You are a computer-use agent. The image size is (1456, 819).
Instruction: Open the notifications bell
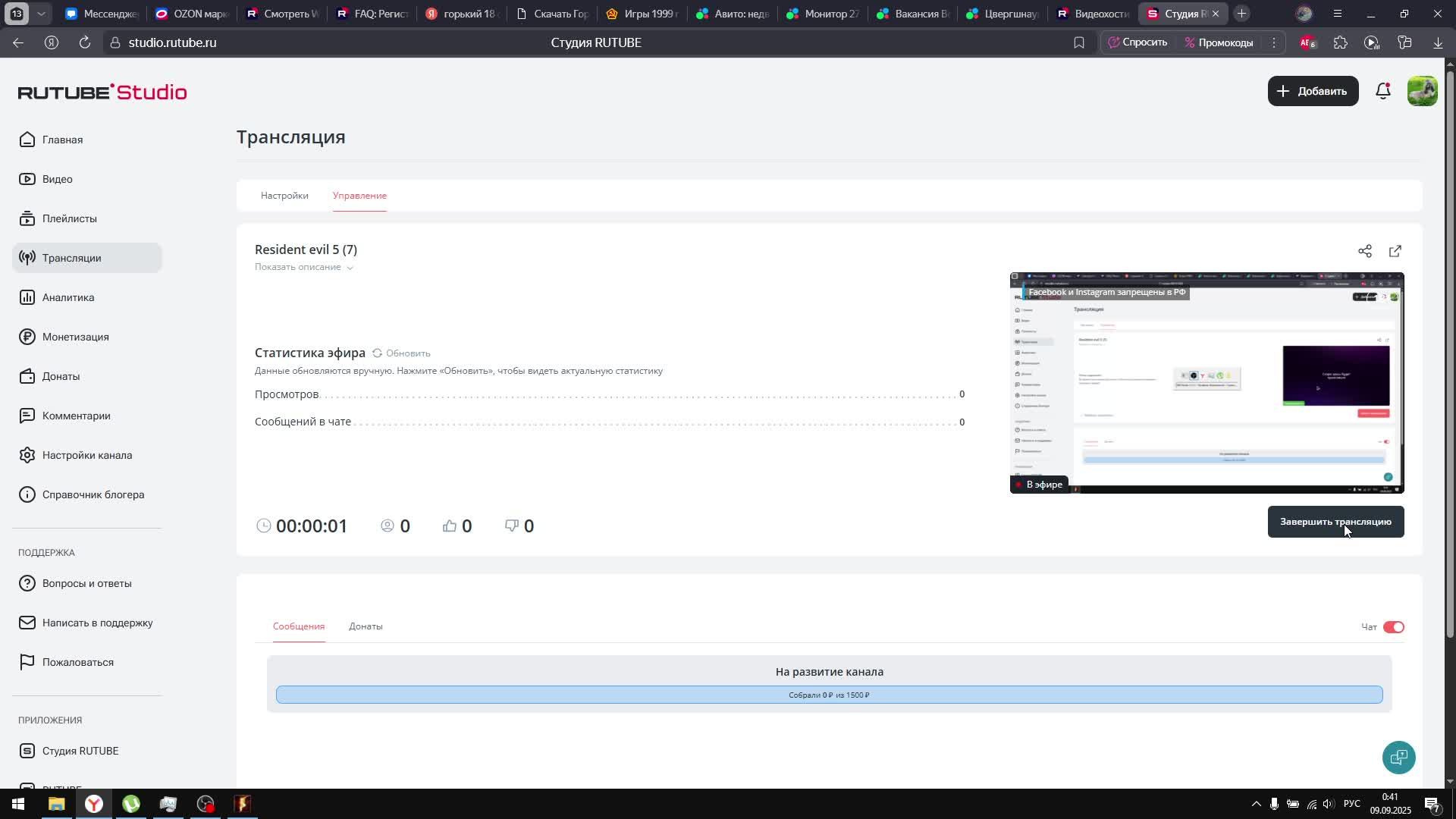(x=1382, y=91)
